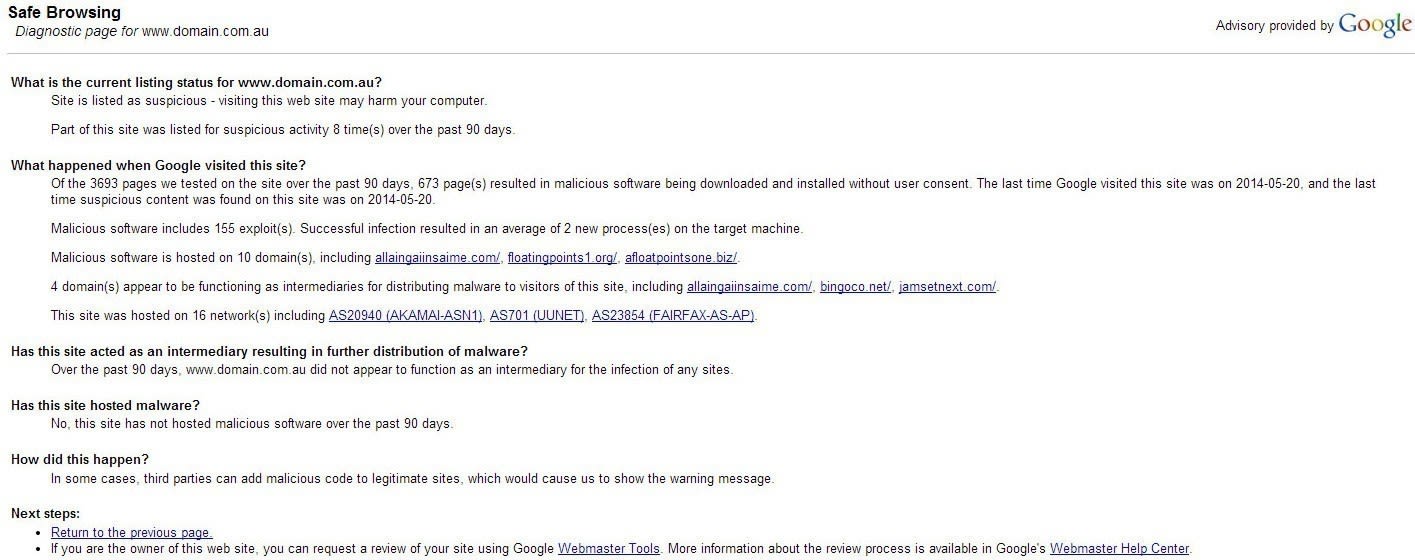Open allaingaiinsaime.com link in intermediaries line
The width and height of the screenshot is (1415, 560).
tap(749, 287)
